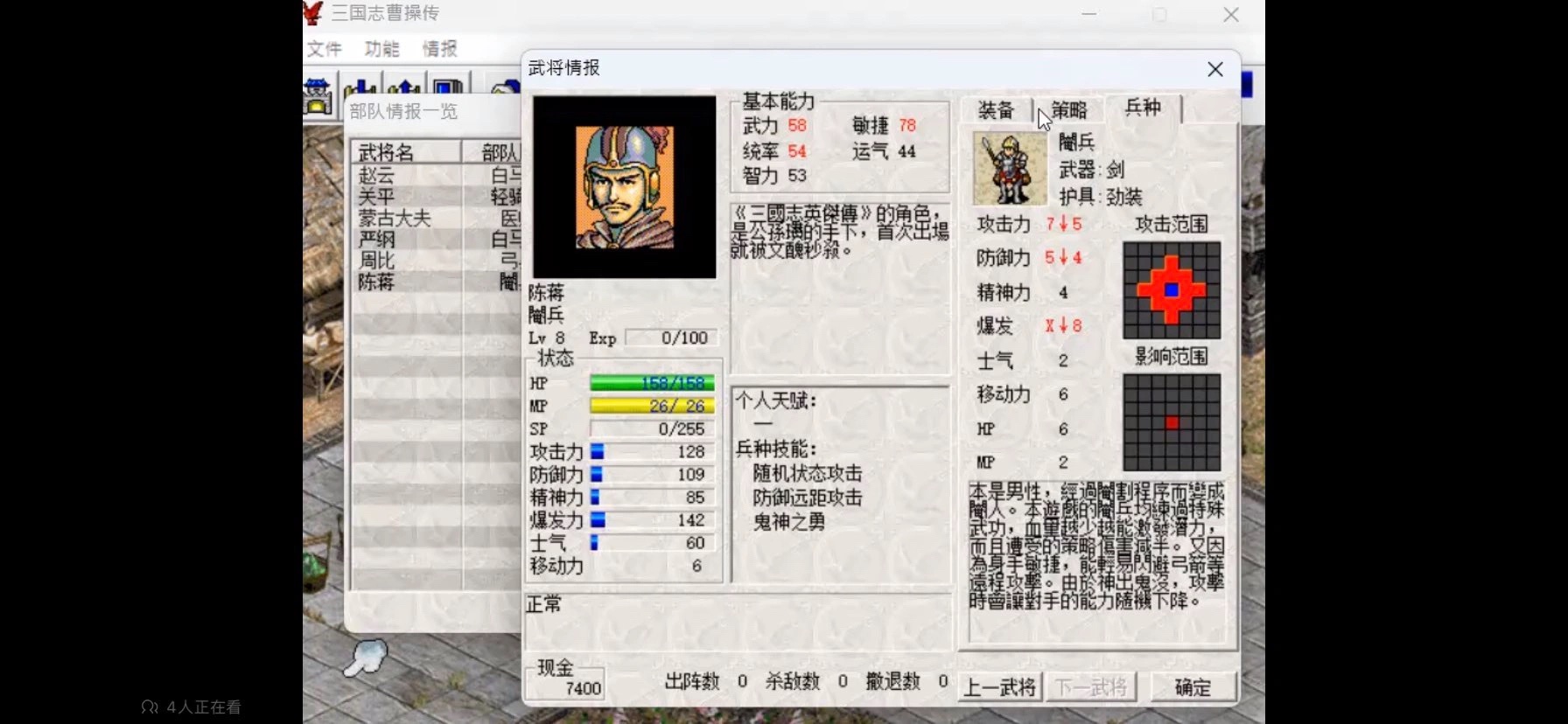Click the green HP bar 158/158

[652, 383]
